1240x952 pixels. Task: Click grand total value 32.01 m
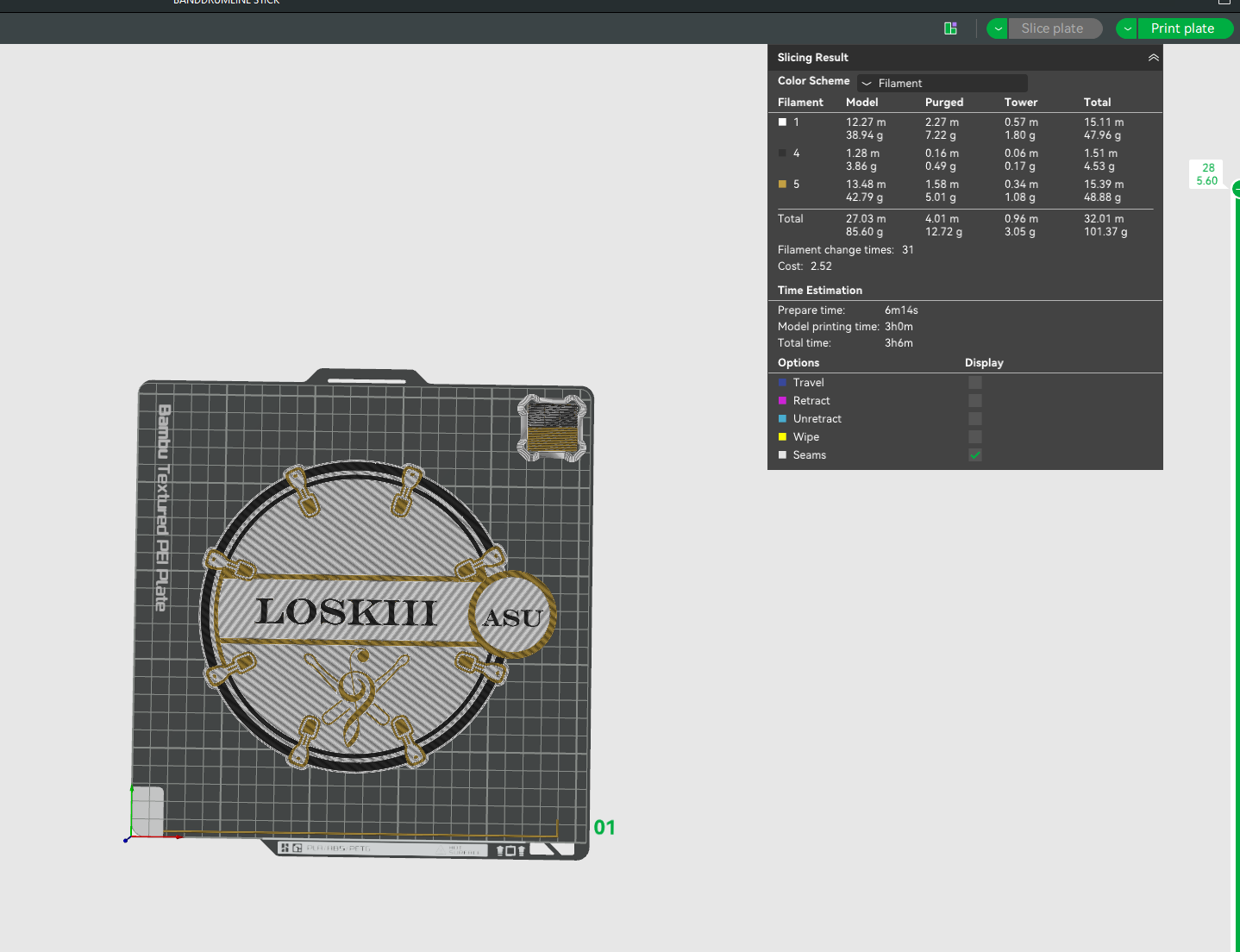tap(1104, 219)
